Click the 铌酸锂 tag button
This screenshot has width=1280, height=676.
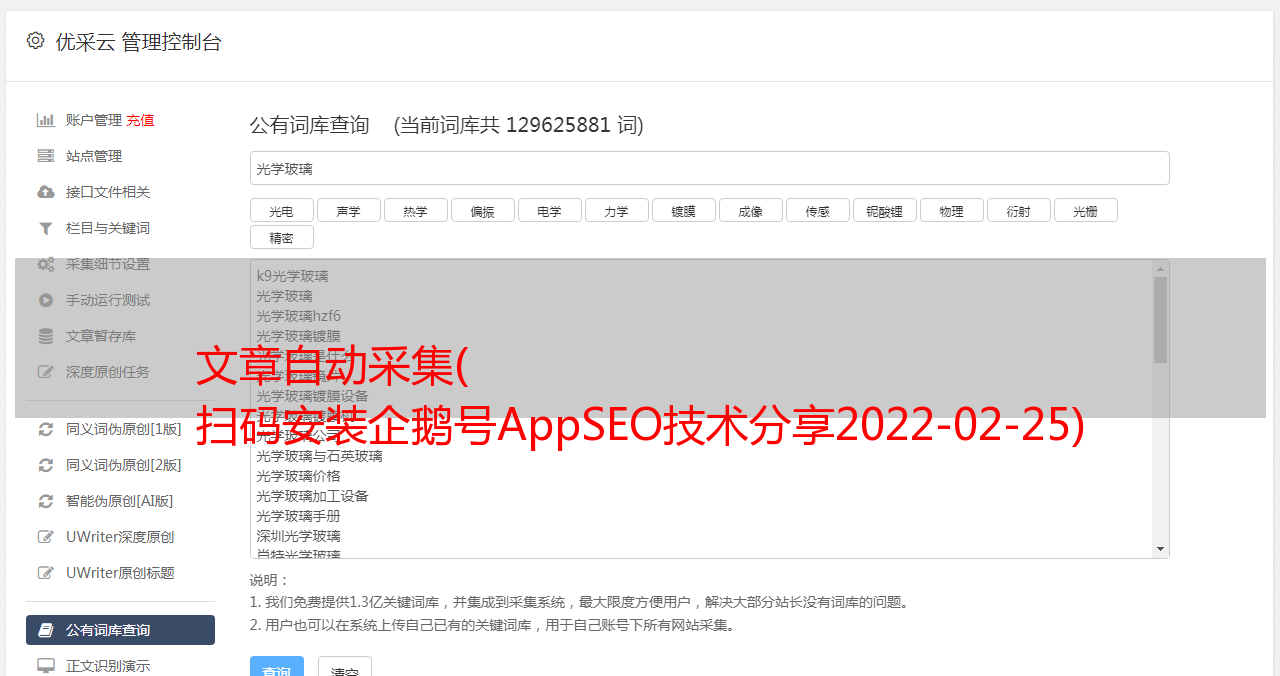tap(884, 211)
